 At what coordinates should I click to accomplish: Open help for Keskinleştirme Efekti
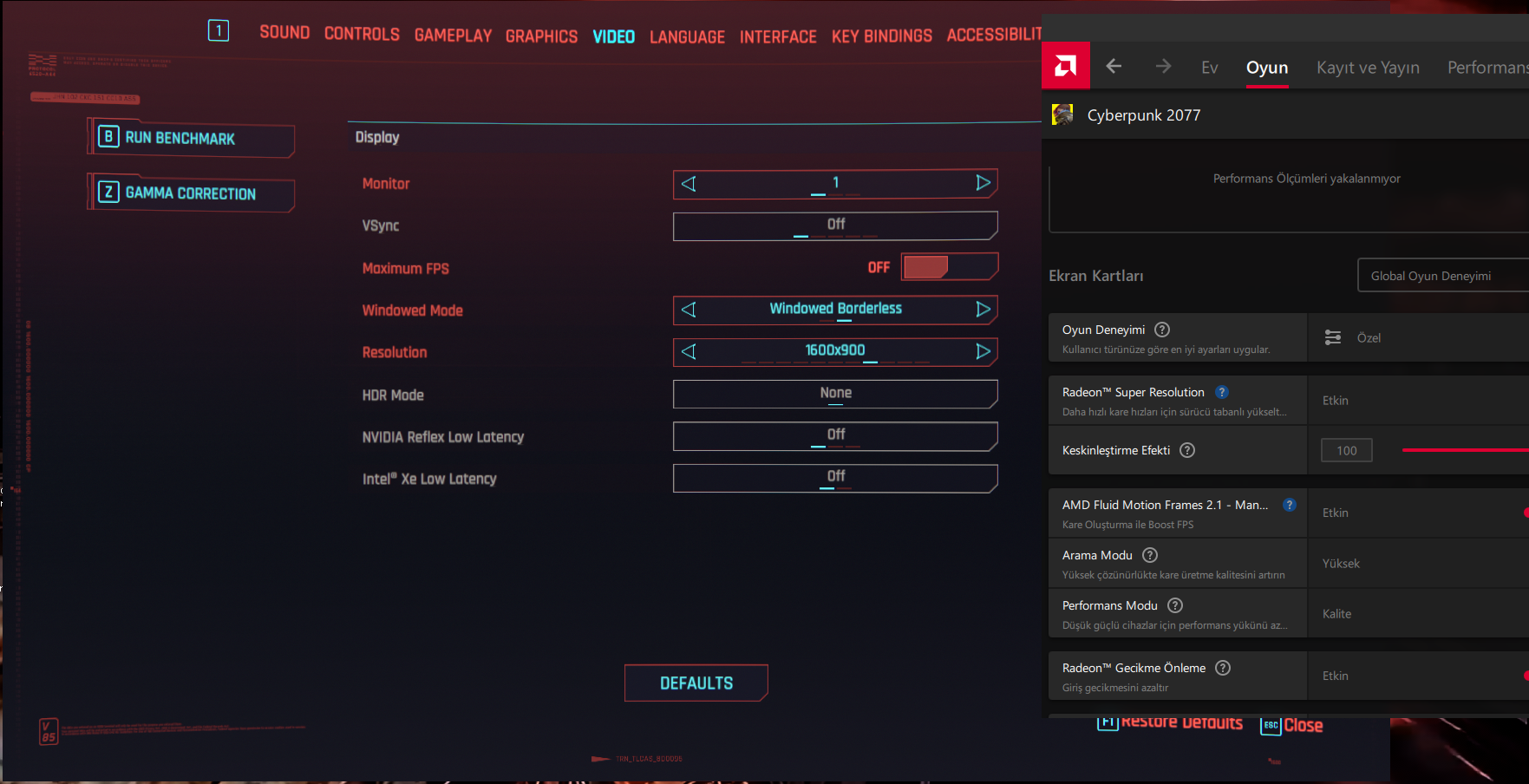(x=1187, y=450)
